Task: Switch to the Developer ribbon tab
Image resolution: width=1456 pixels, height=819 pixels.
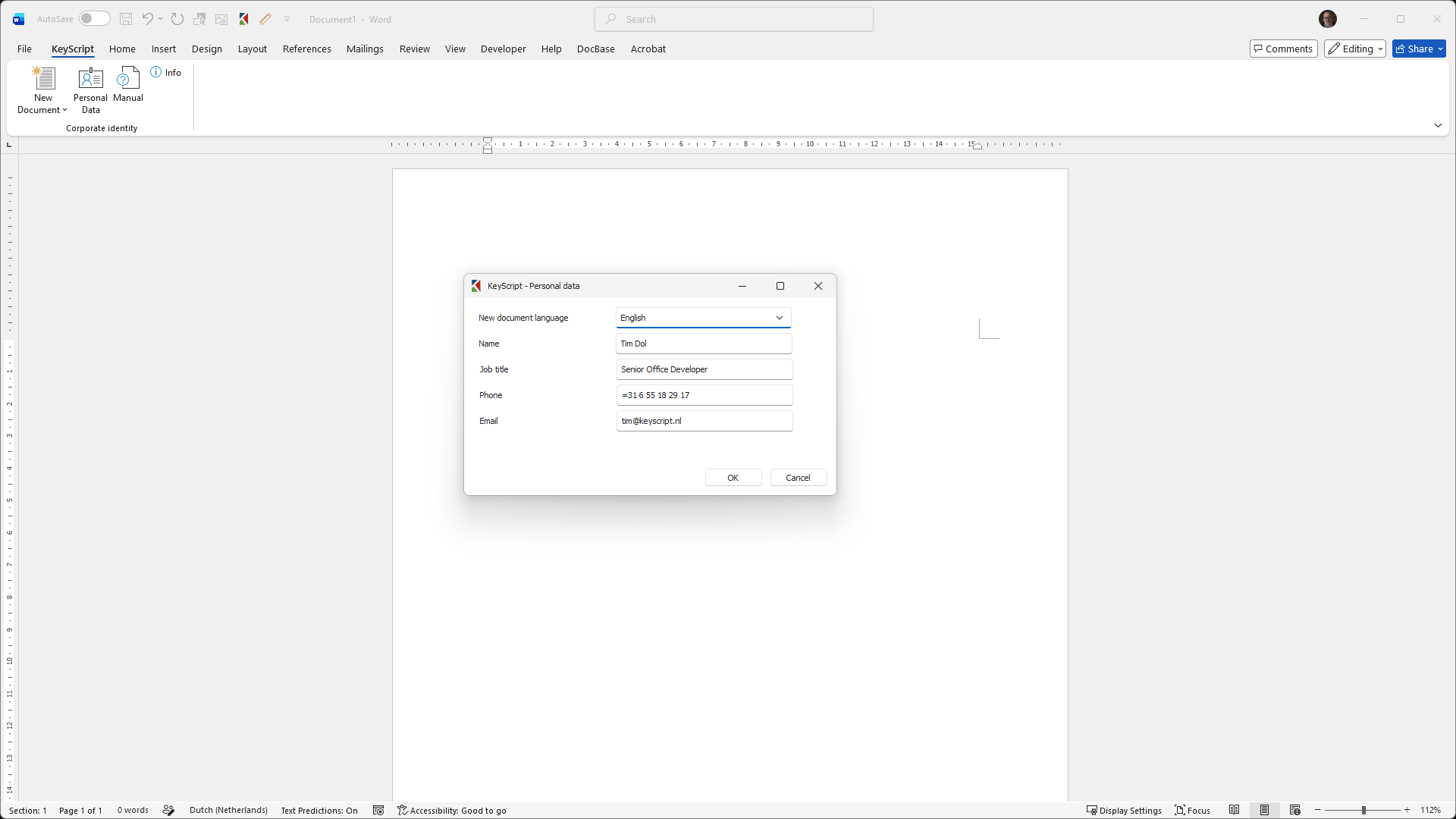Action: [503, 49]
